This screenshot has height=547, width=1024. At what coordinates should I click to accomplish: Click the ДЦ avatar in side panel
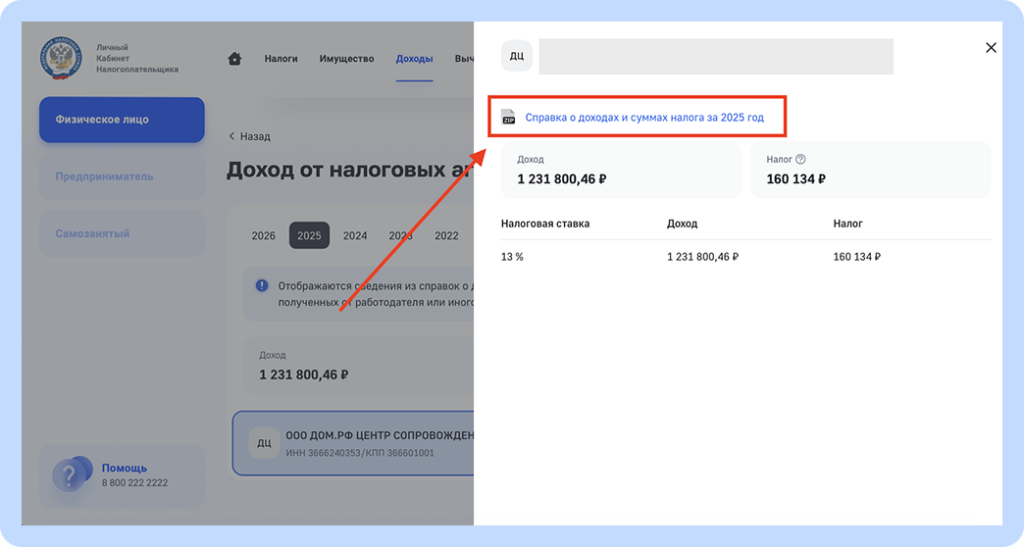tap(517, 56)
